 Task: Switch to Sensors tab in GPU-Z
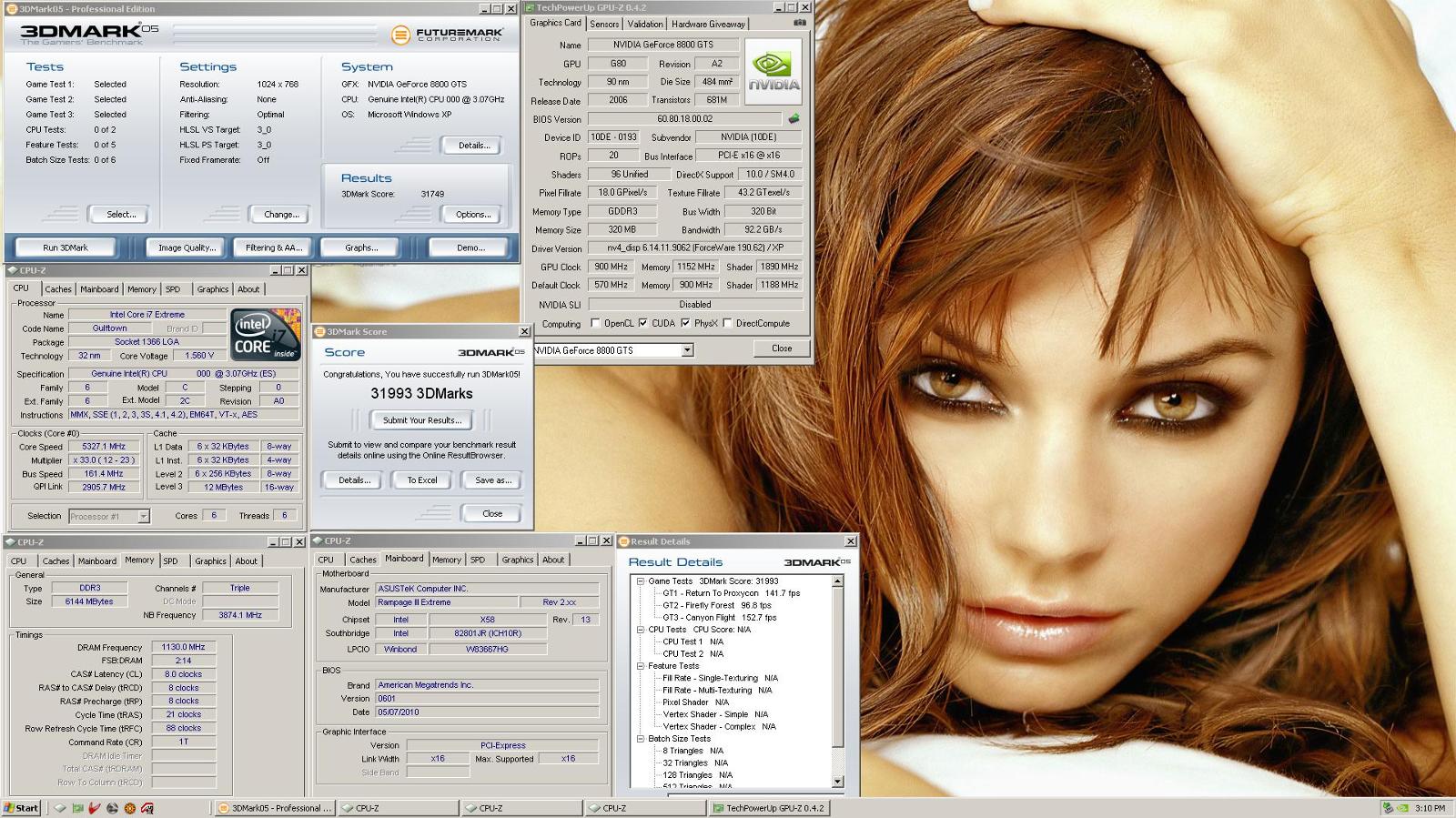604,25
